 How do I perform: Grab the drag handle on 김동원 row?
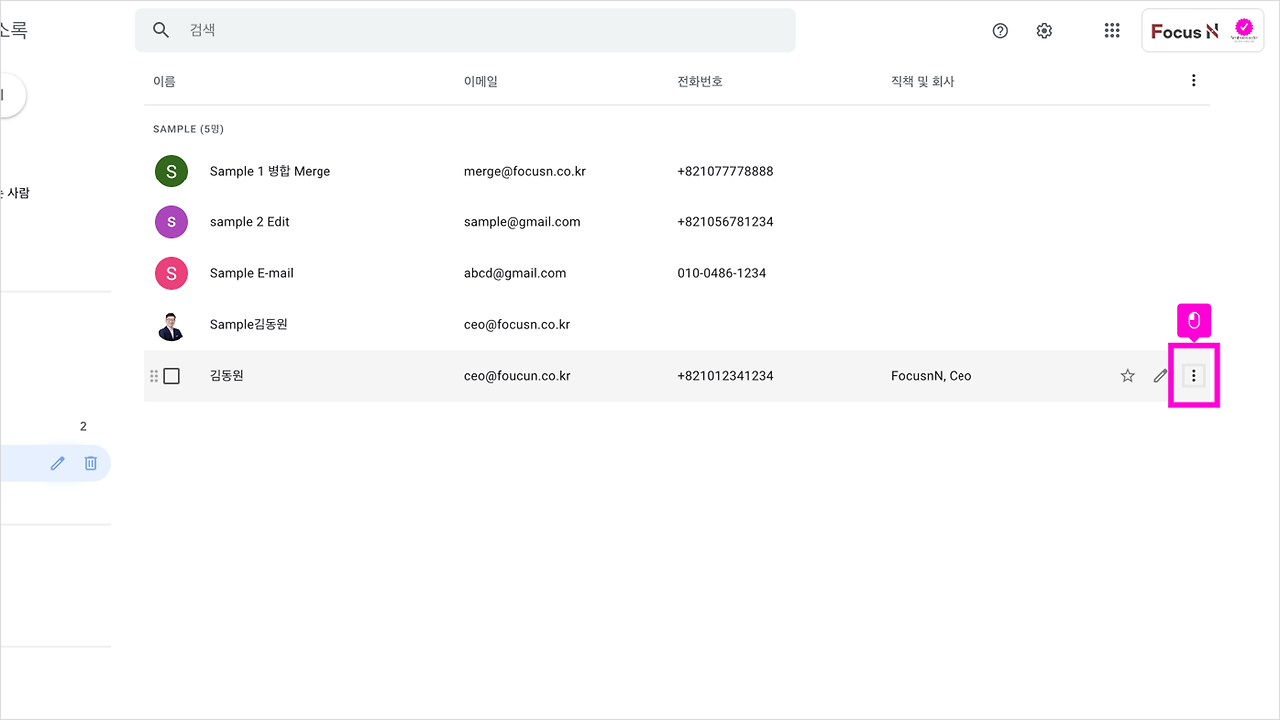(x=154, y=376)
